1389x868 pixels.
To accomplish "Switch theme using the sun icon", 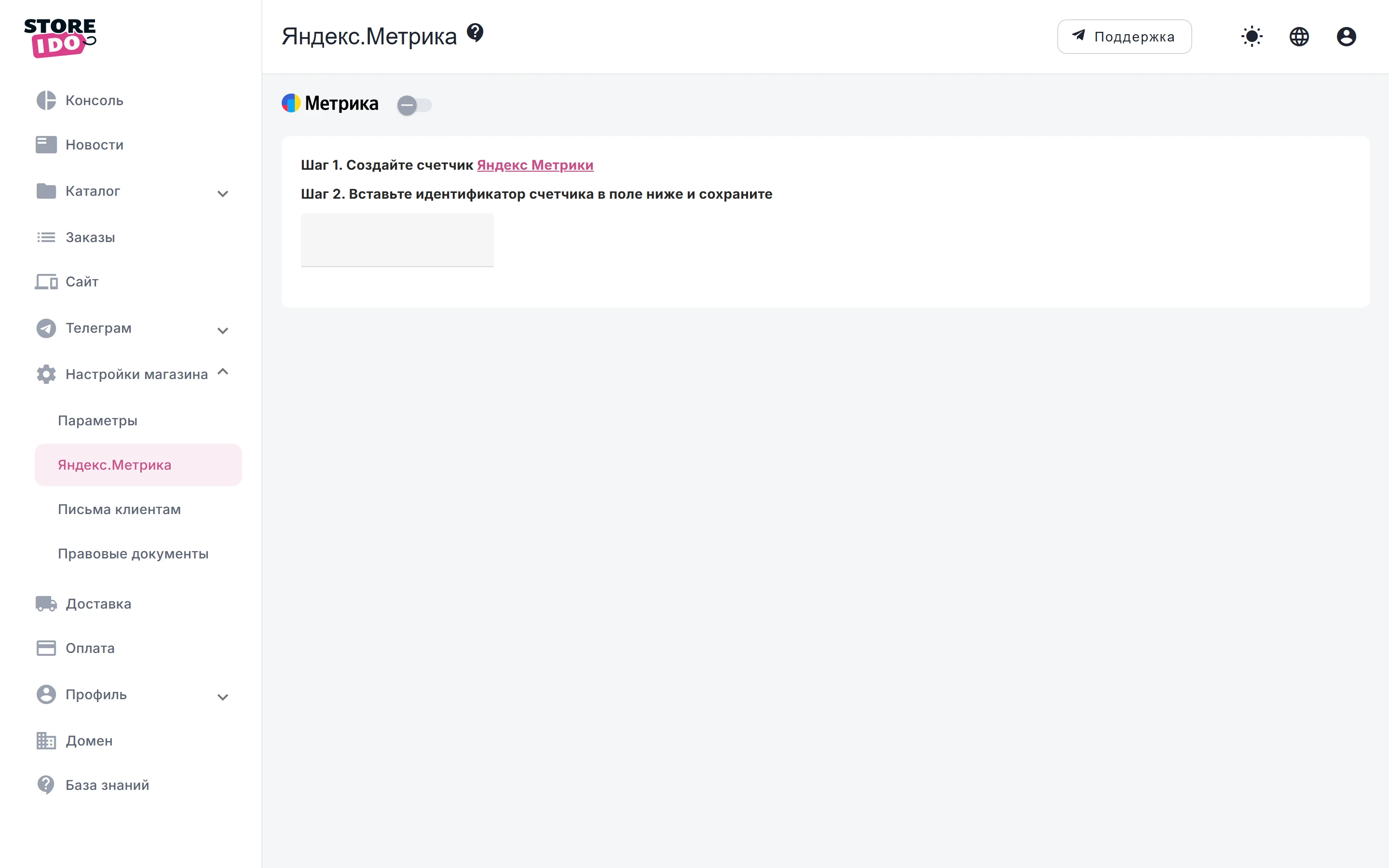I will point(1252,37).
